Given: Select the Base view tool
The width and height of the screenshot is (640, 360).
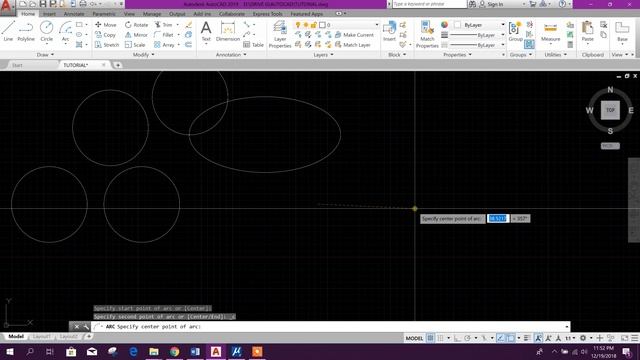Looking at the screenshot, I should click(622, 31).
